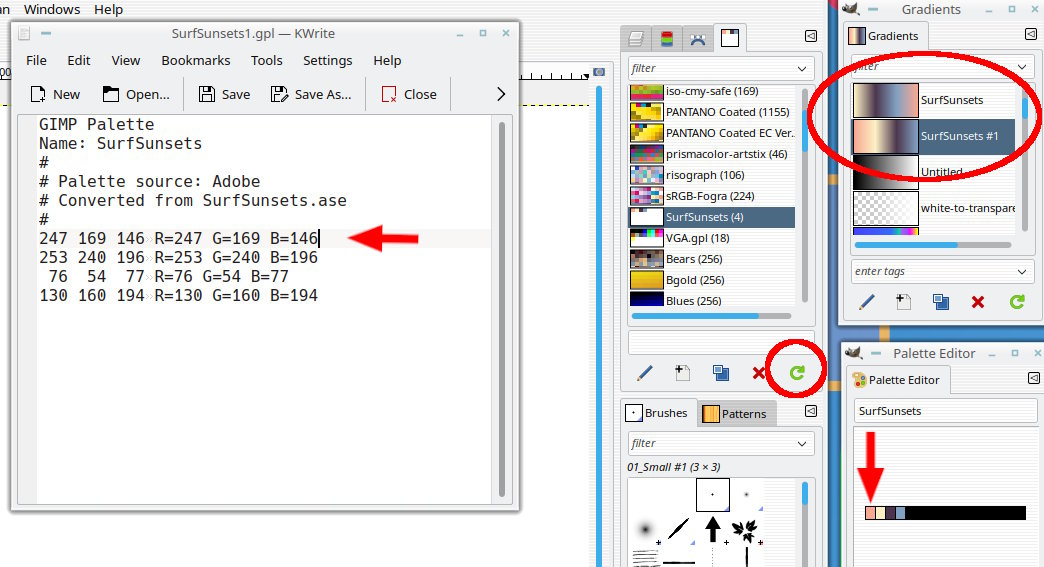Open Palettes dock tab configuration menu button
Screen dimensions: 1044x567
811,36
